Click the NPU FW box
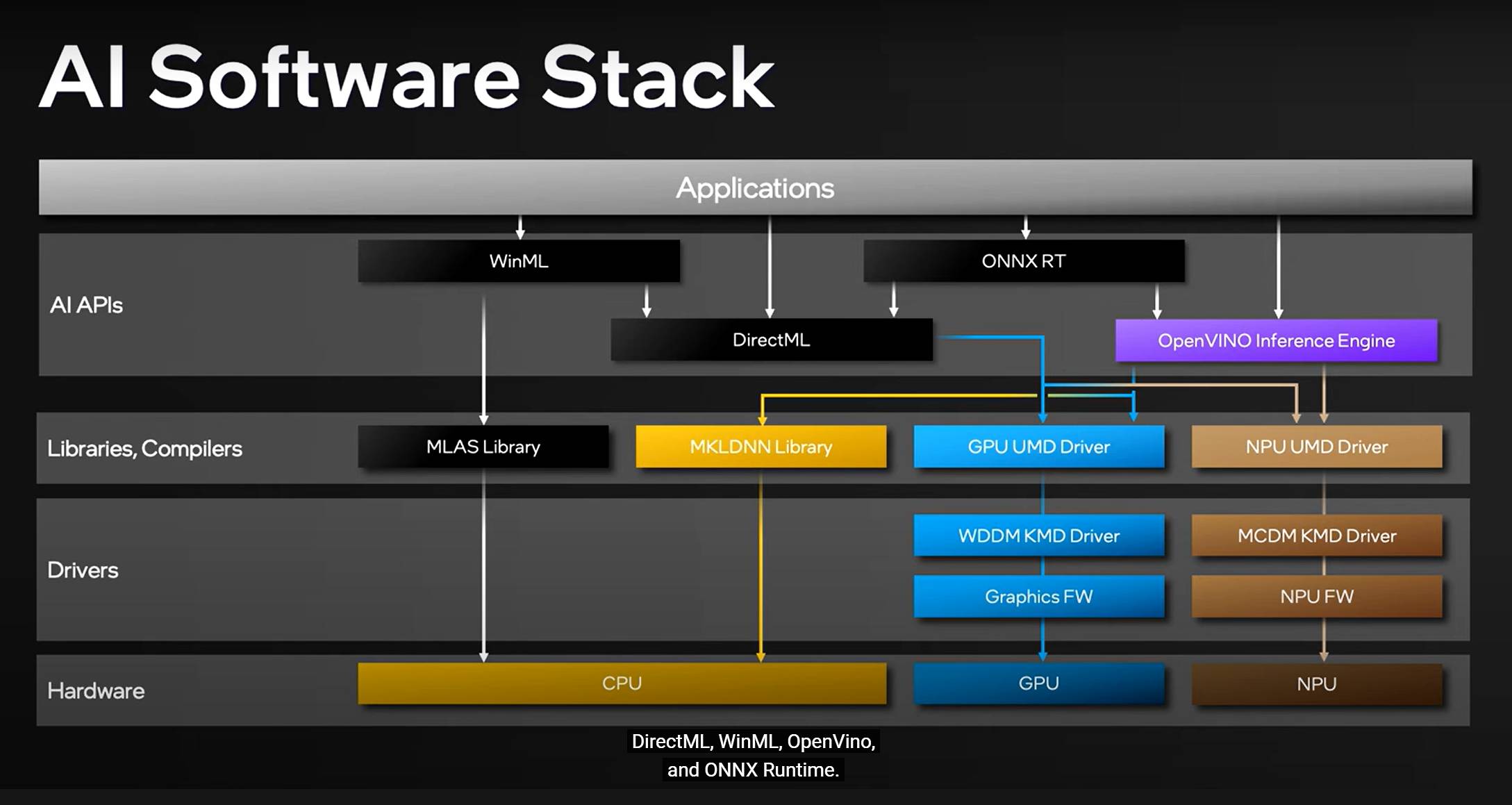1512x805 pixels. pyautogui.click(x=1317, y=596)
